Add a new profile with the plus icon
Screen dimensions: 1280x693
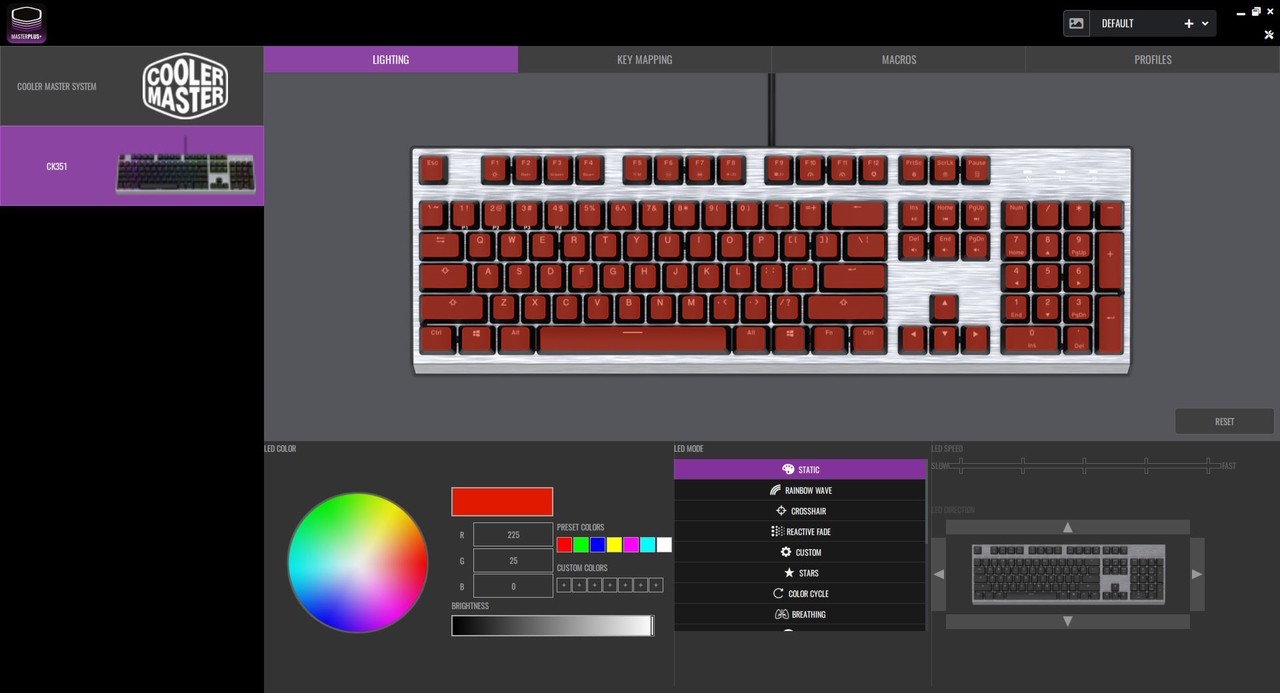1189,23
